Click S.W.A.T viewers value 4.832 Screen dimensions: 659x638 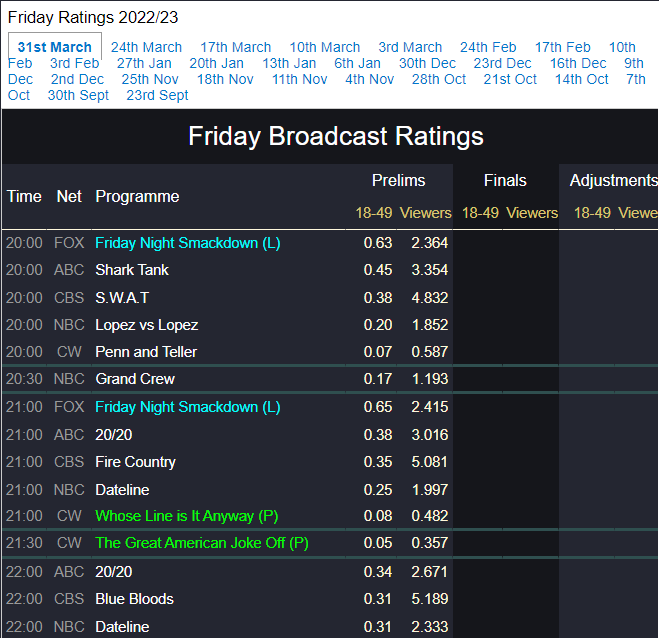click(430, 298)
